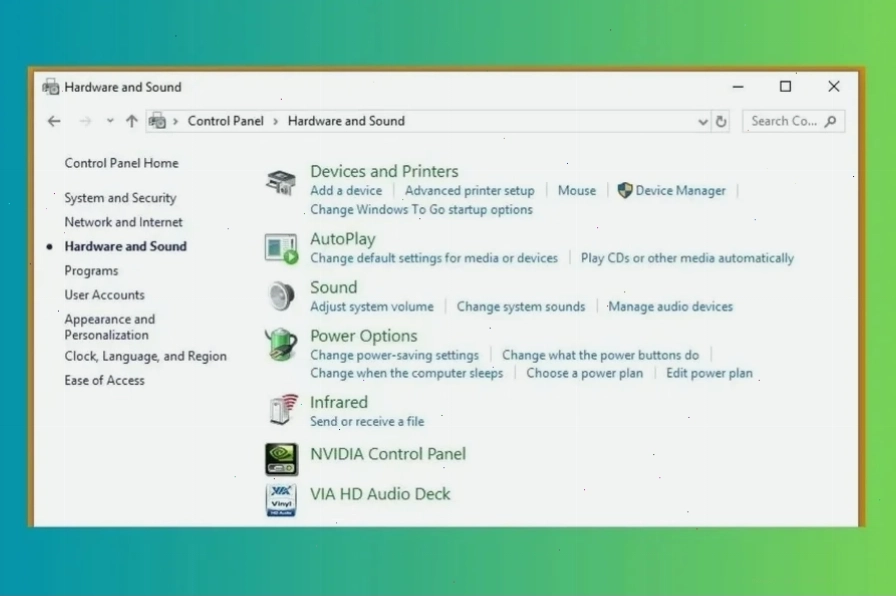Open the recent locations dropdown arrow
Image resolution: width=896 pixels, height=597 pixels.
(x=110, y=121)
